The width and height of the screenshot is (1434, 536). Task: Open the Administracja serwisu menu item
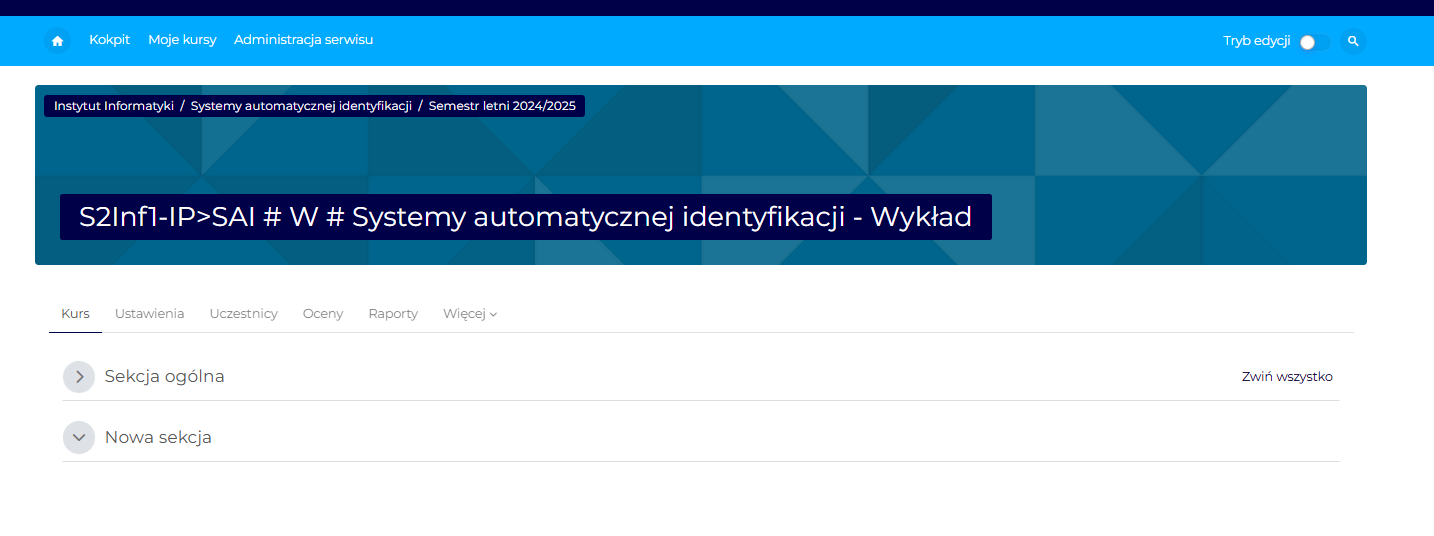[303, 40]
